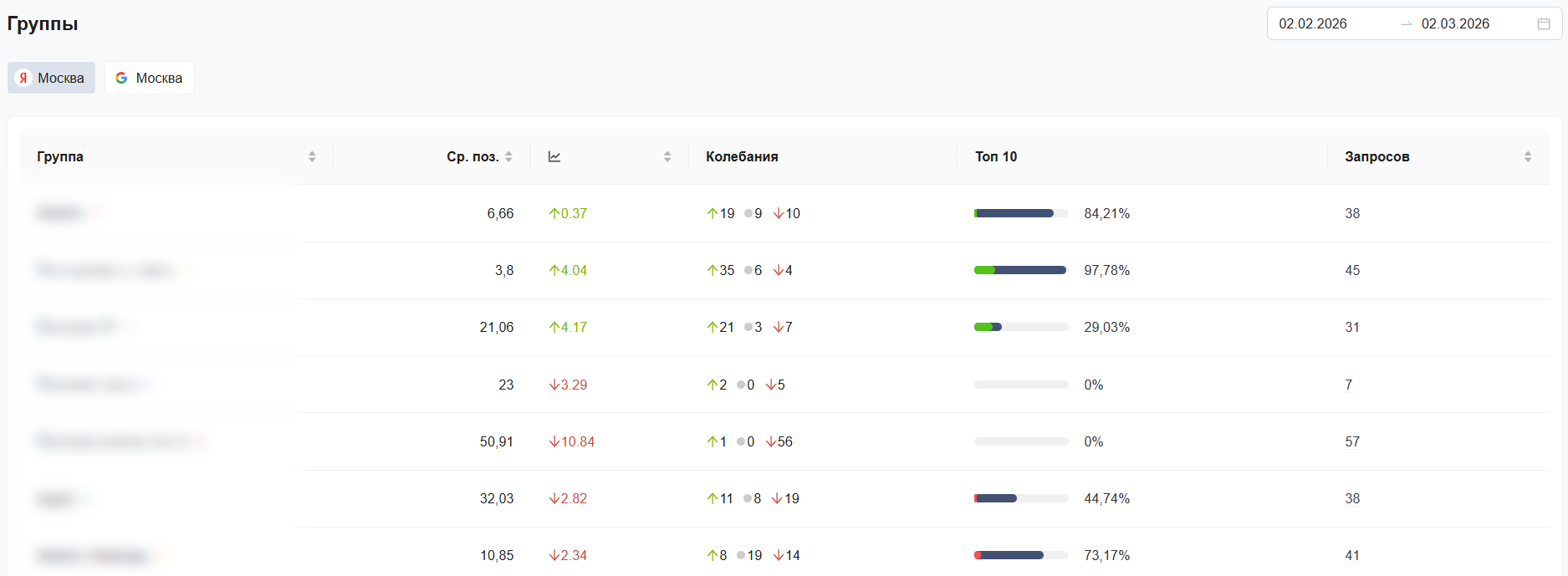Switch to the Google Москва tab
Image resolution: width=1568 pixels, height=576 pixels.
149,78
